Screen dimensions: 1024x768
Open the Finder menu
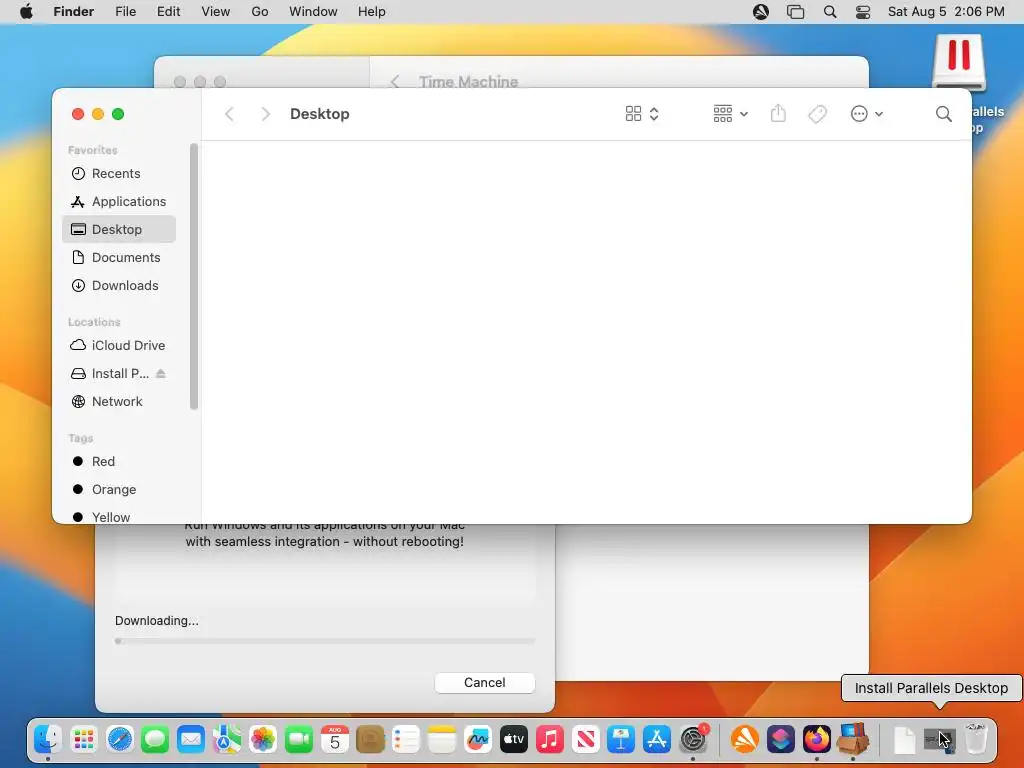[x=73, y=12]
